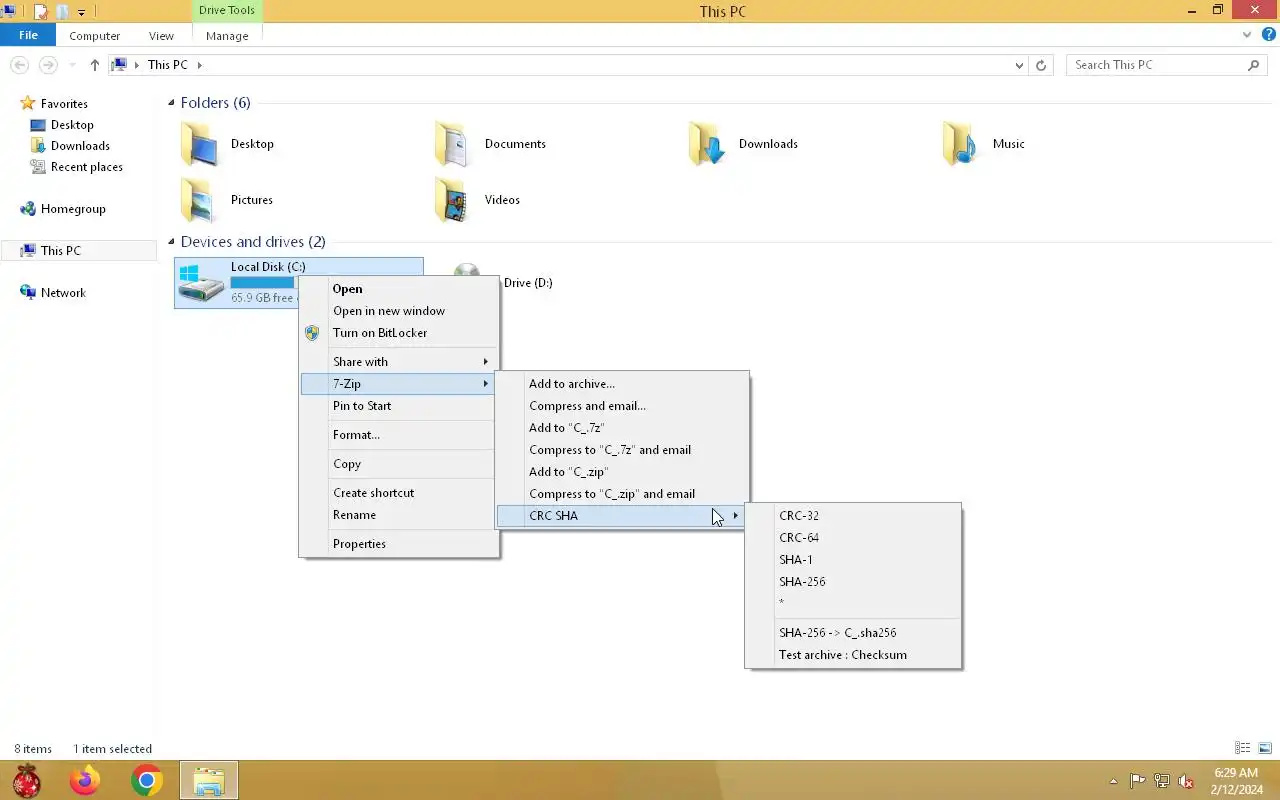Select the Local Disk (C:) drive icon
Image resolution: width=1280 pixels, height=800 pixels.
pos(200,283)
